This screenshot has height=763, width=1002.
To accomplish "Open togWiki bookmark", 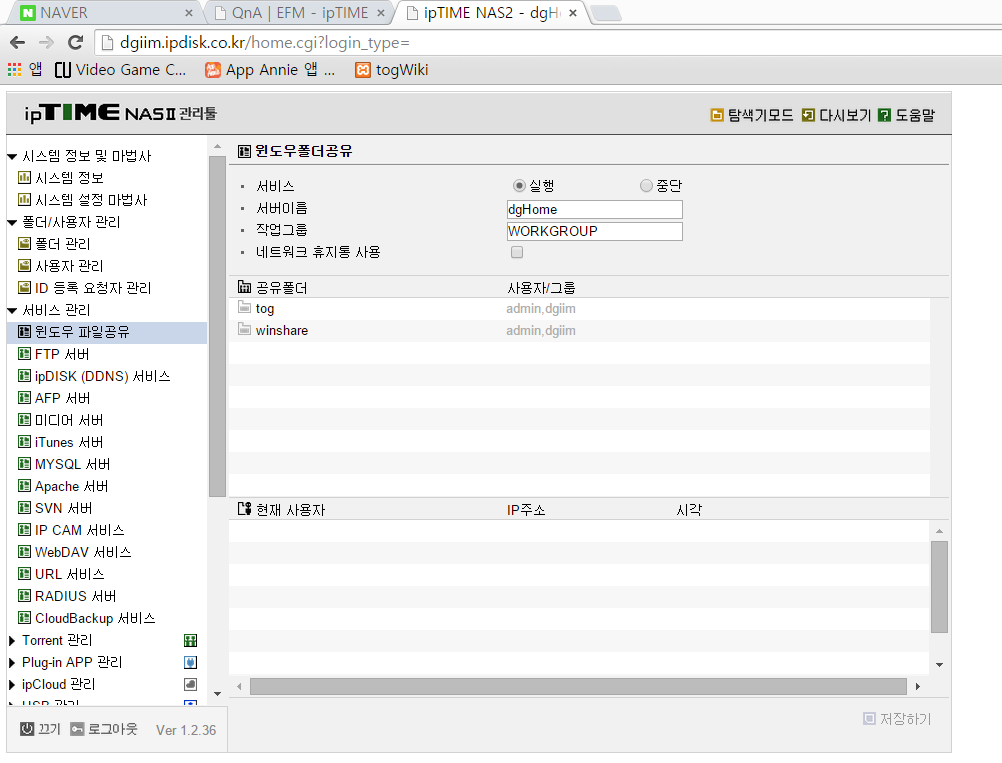I will point(392,70).
